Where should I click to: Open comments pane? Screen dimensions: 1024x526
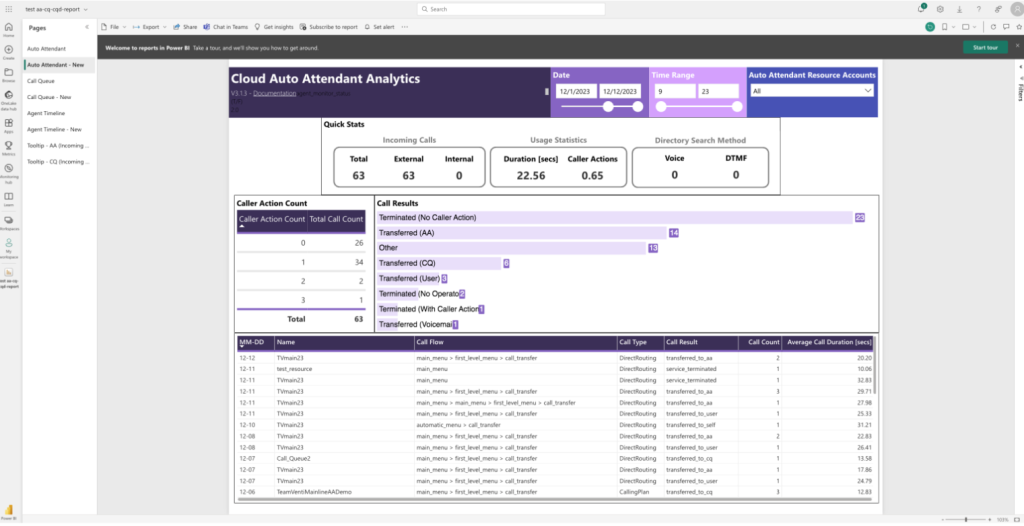(1006, 27)
